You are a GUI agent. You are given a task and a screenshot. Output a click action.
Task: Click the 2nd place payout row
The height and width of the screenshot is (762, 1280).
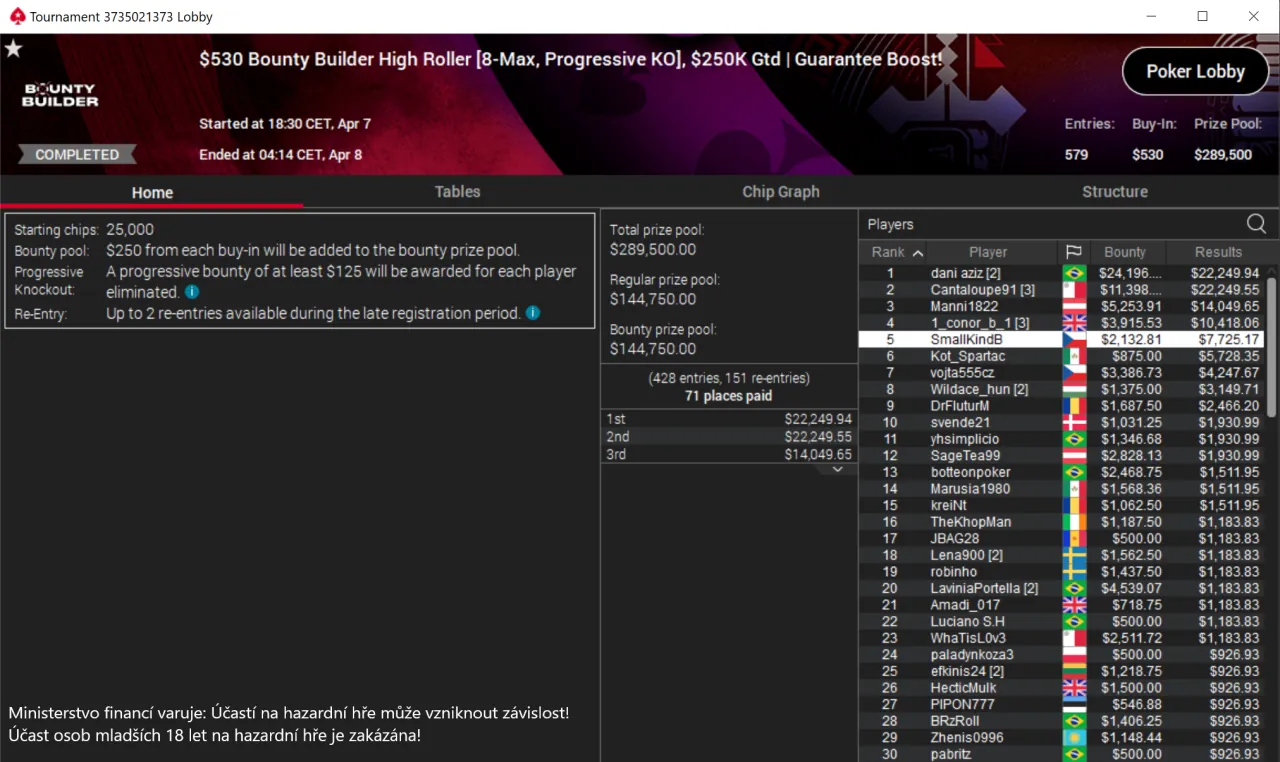pyautogui.click(x=729, y=437)
